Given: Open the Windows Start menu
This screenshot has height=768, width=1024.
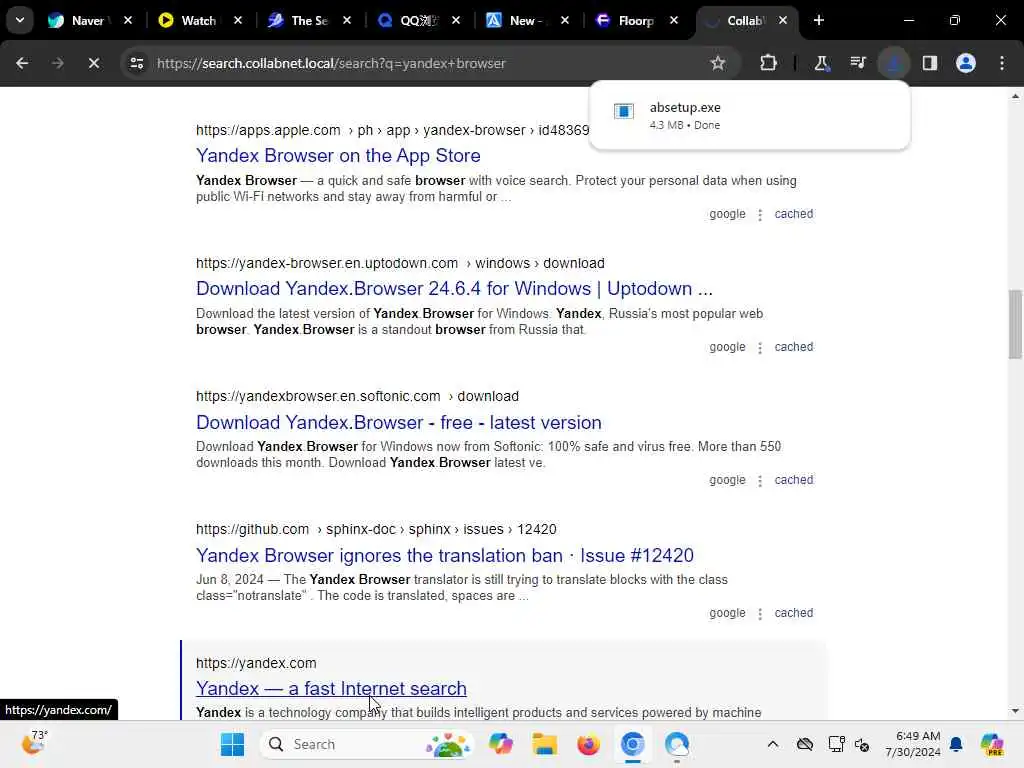Looking at the screenshot, I should pos(232,744).
